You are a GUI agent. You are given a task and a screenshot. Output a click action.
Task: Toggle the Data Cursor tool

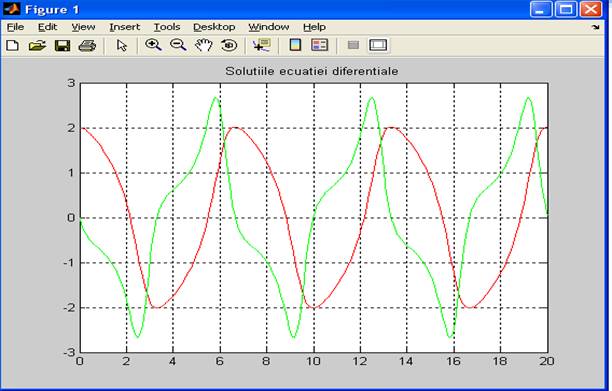point(261,45)
